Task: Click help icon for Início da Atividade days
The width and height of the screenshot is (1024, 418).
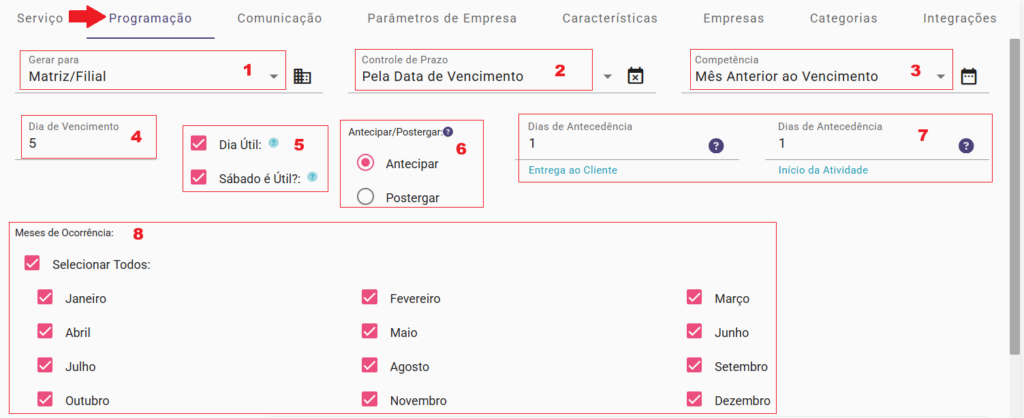Action: coord(966,146)
